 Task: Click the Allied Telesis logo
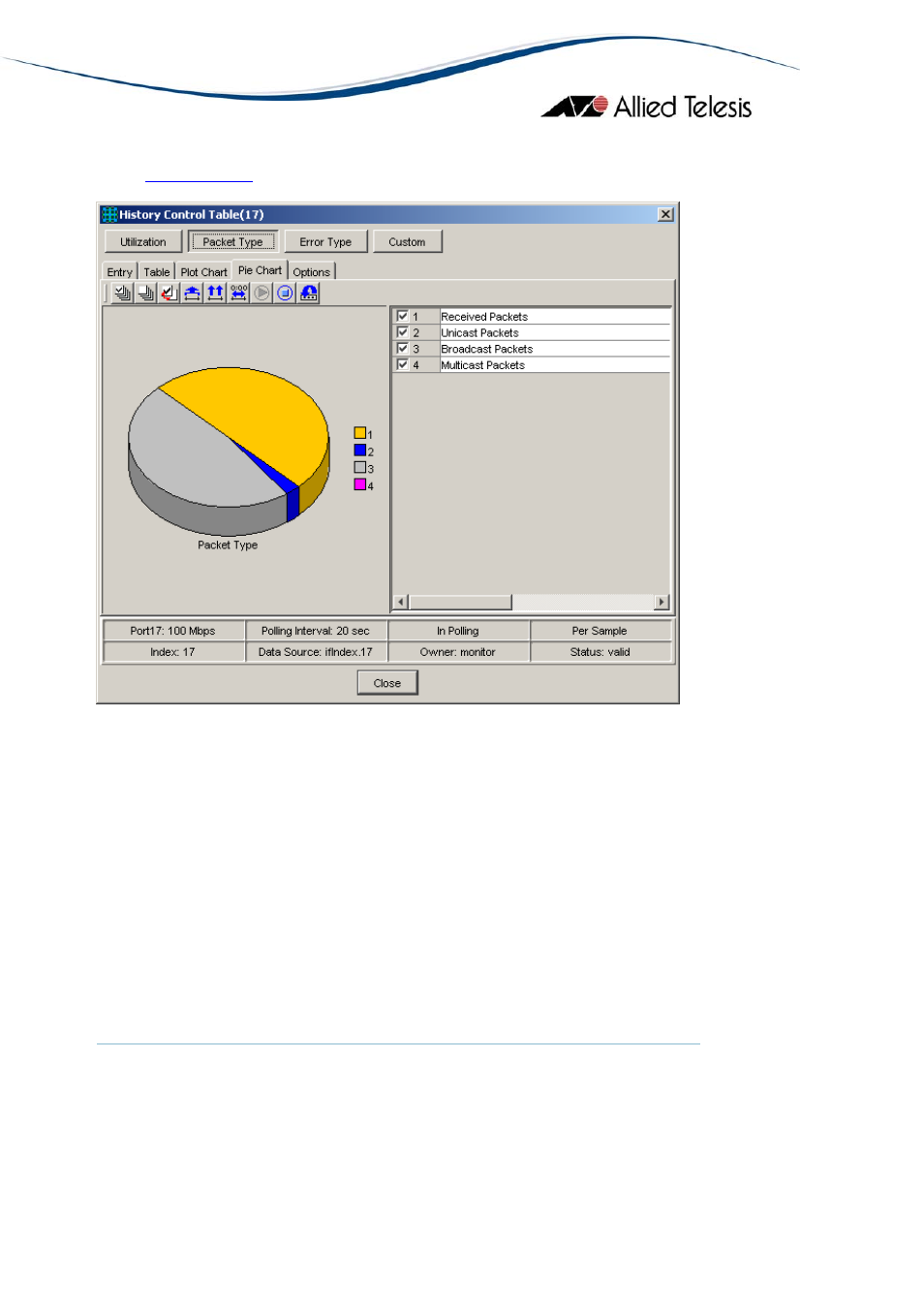646,107
